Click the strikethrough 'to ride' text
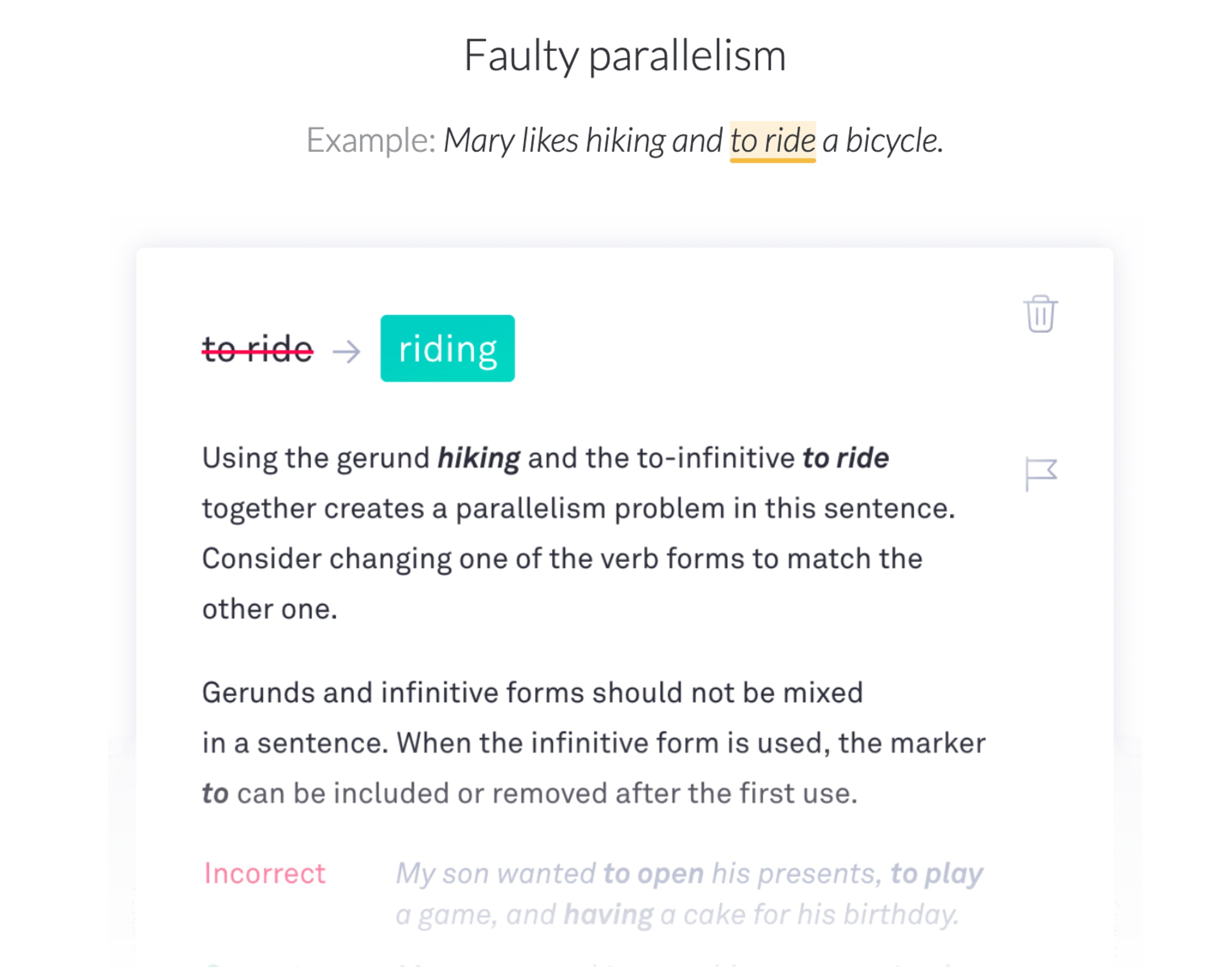The width and height of the screenshot is (1232, 967). click(x=258, y=349)
